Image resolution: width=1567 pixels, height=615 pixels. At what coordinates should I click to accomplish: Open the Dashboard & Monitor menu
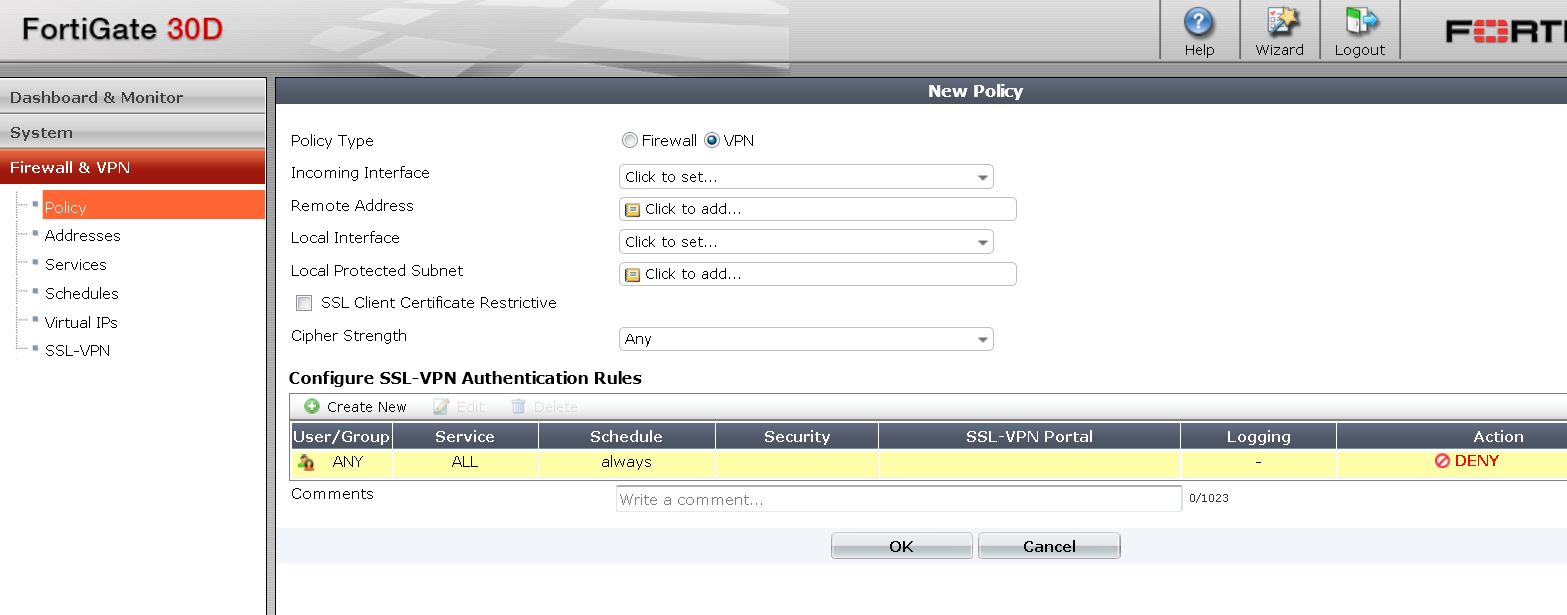point(132,97)
